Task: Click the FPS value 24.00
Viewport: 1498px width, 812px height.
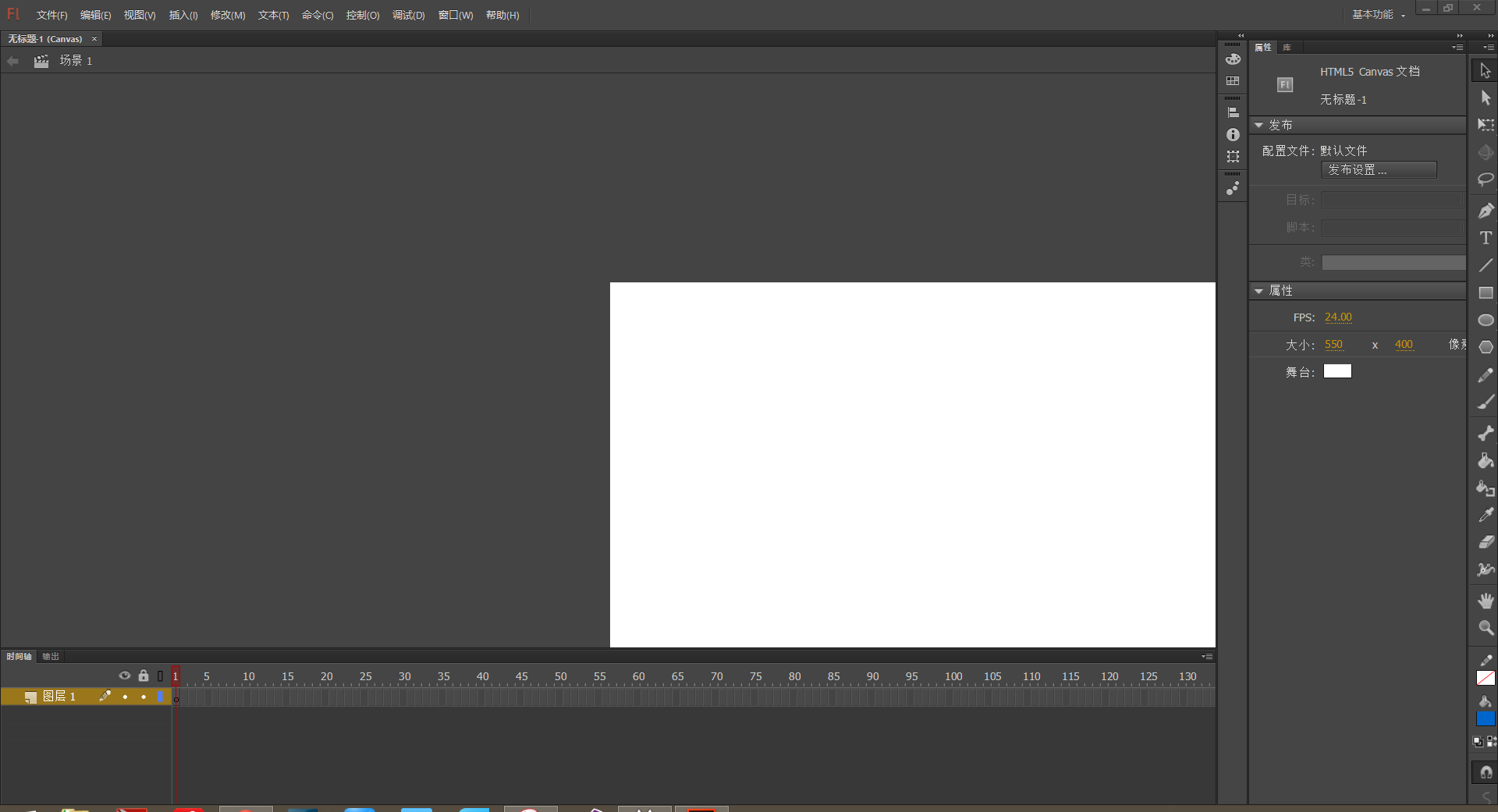Action: coord(1337,317)
